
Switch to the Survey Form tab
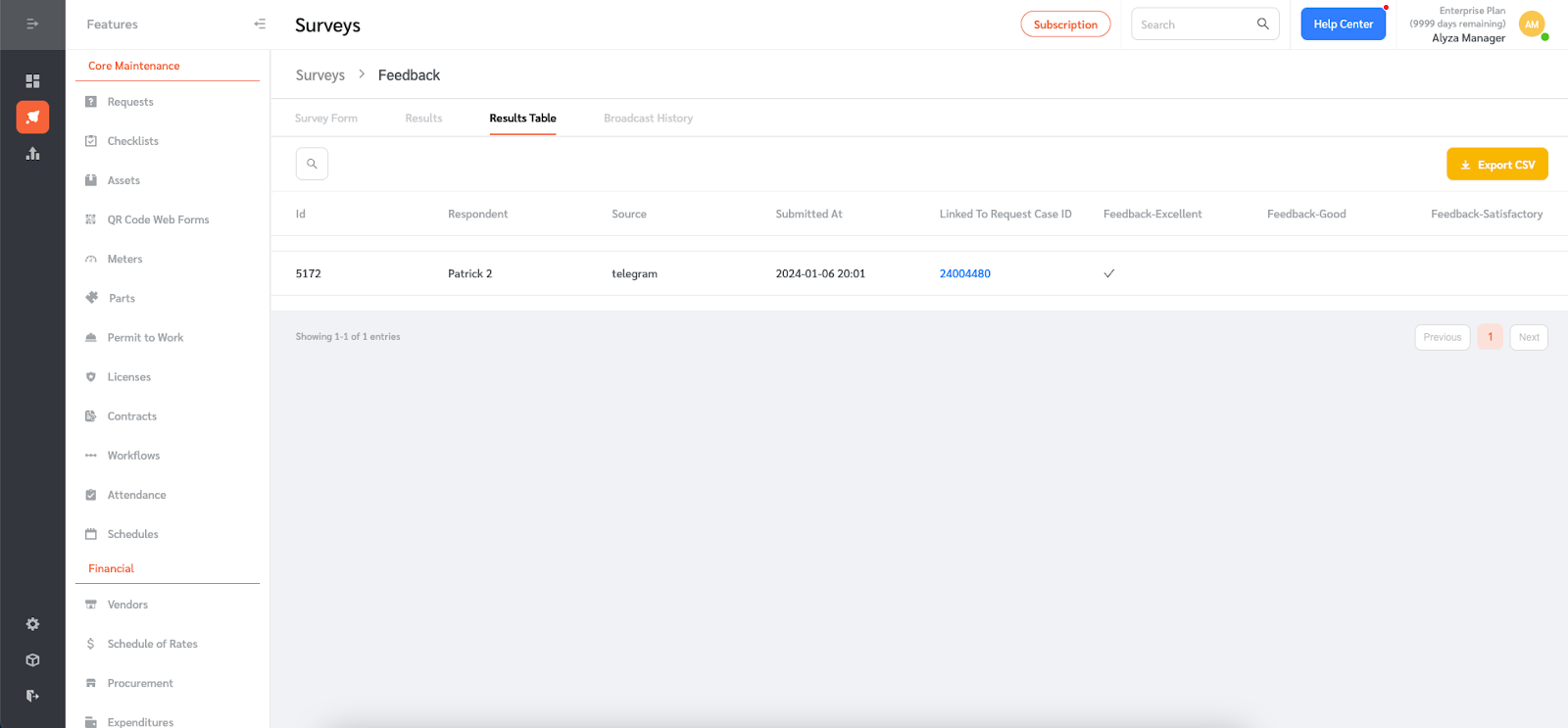(x=326, y=119)
